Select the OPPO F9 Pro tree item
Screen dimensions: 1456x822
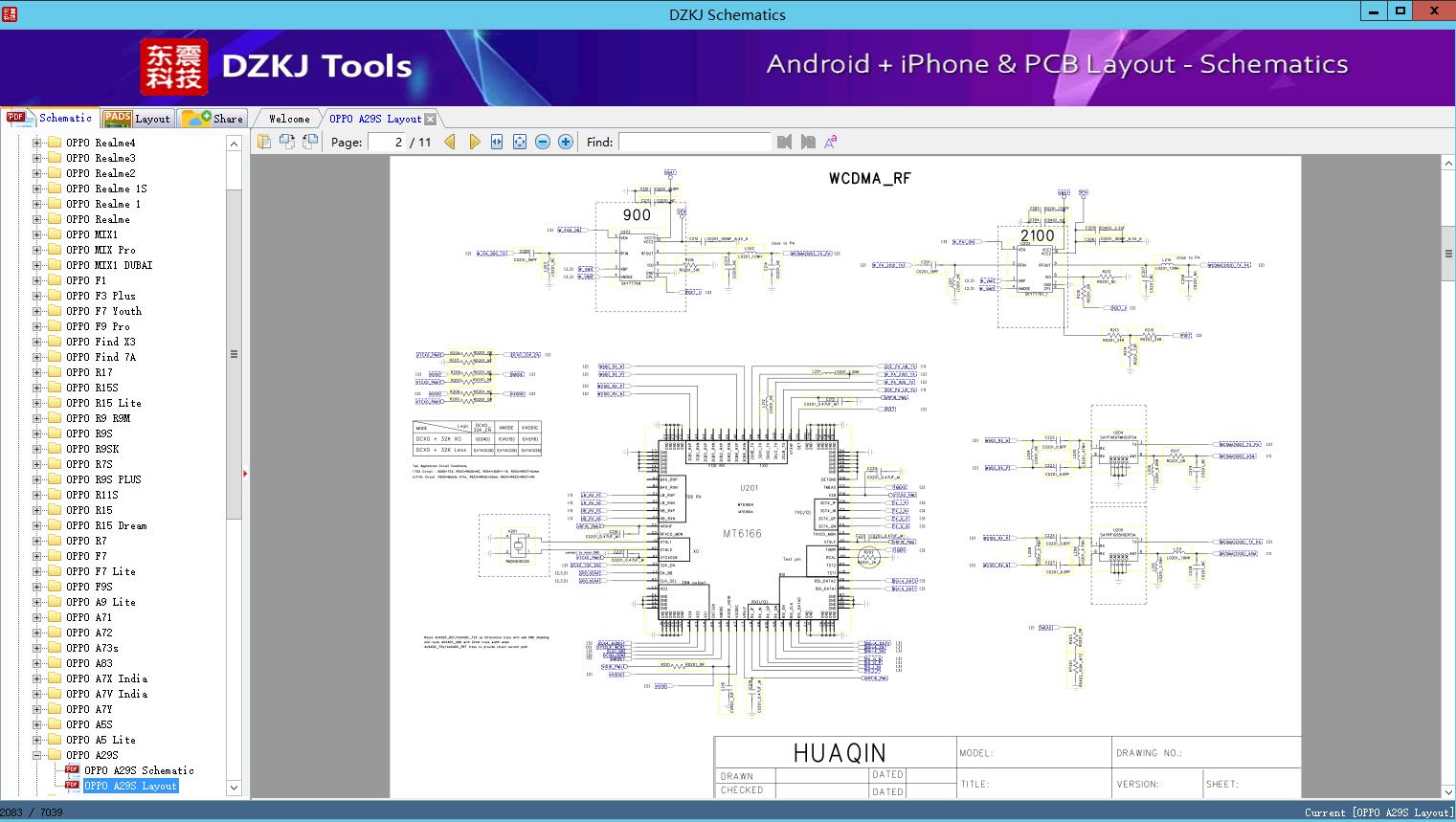coord(98,326)
